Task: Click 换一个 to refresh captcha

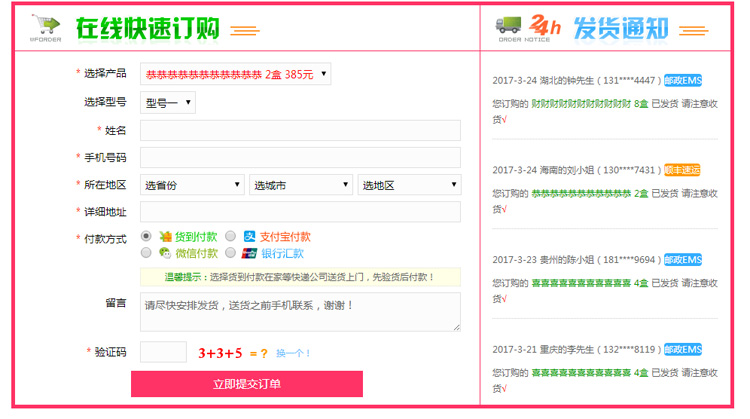Action: pyautogui.click(x=293, y=353)
